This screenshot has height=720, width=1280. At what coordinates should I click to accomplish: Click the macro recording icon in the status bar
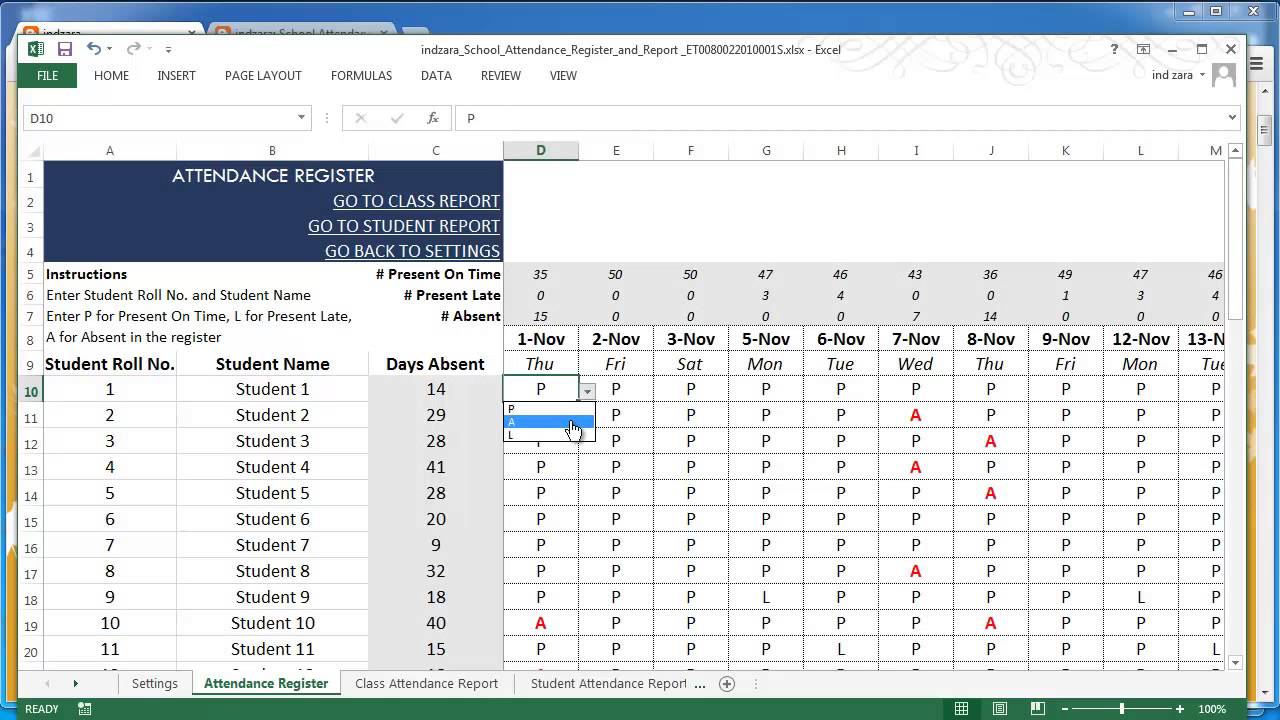pos(85,709)
